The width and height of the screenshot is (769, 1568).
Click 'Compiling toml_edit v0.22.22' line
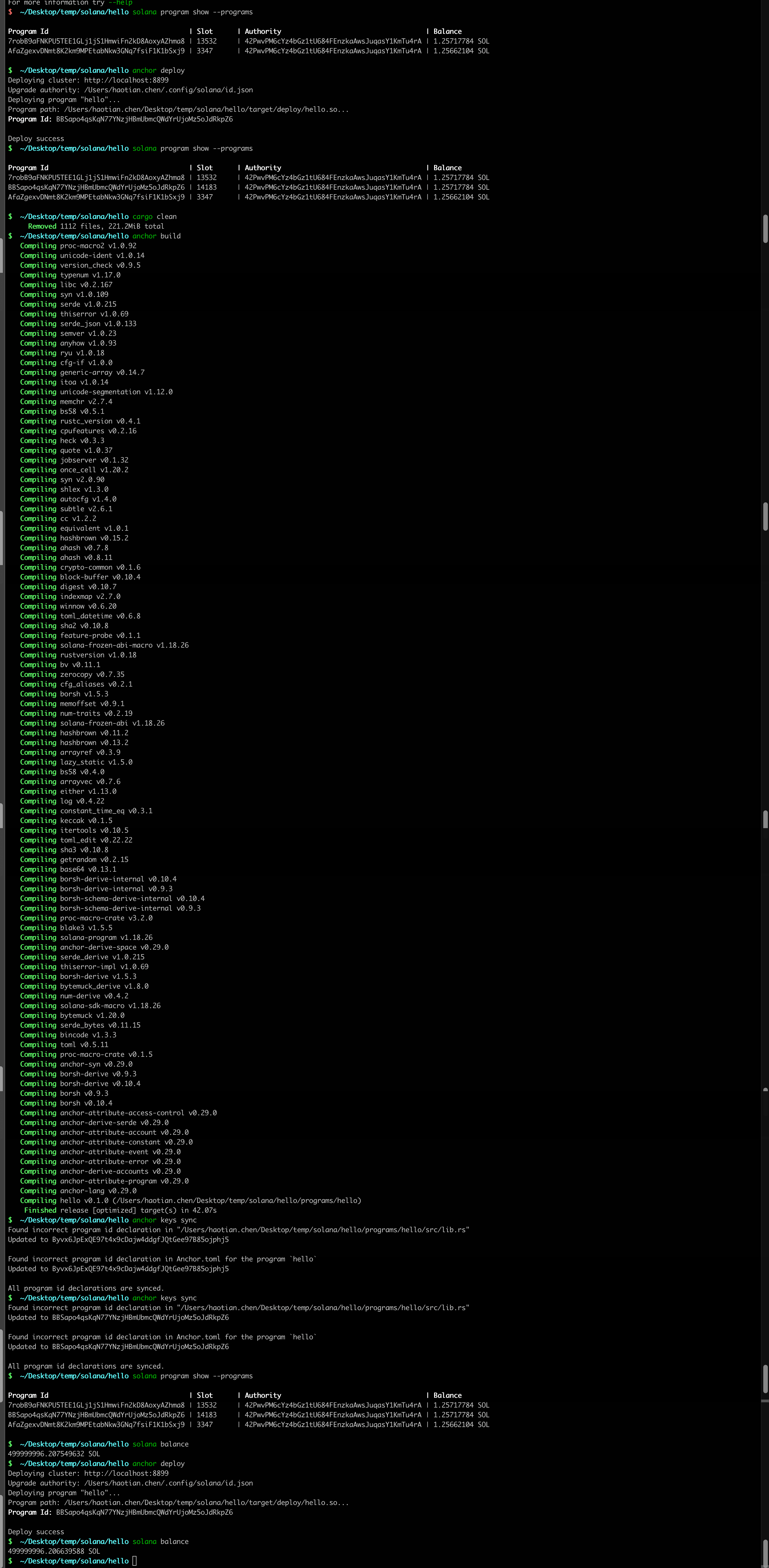(x=76, y=840)
